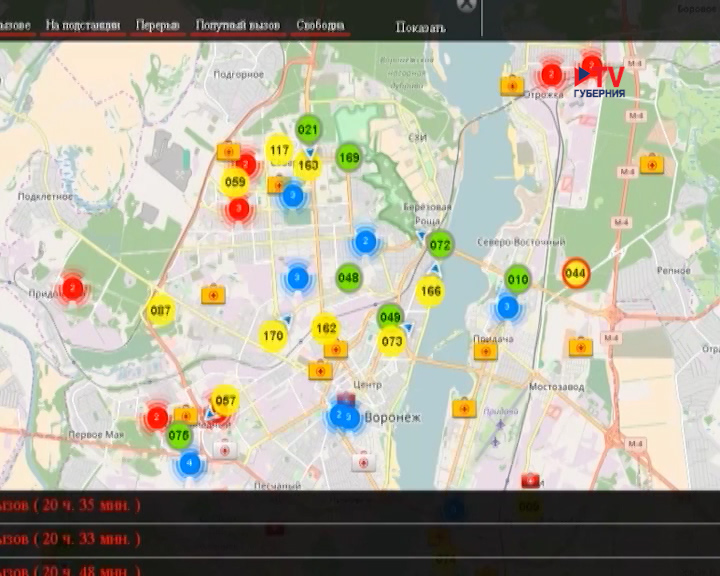The height and width of the screenshot is (576, 720).
Task: Click orange substation icon near Отрожка
Action: click(512, 85)
